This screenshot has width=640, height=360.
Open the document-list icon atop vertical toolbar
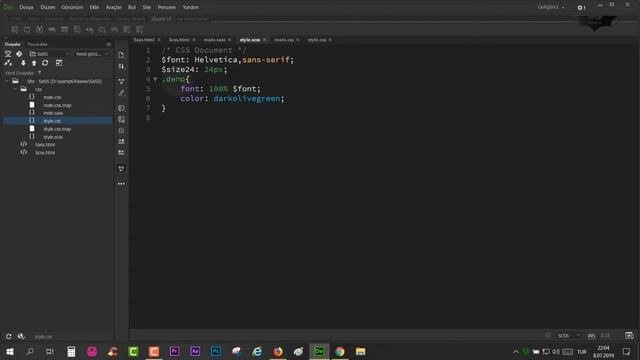[x=121, y=55]
